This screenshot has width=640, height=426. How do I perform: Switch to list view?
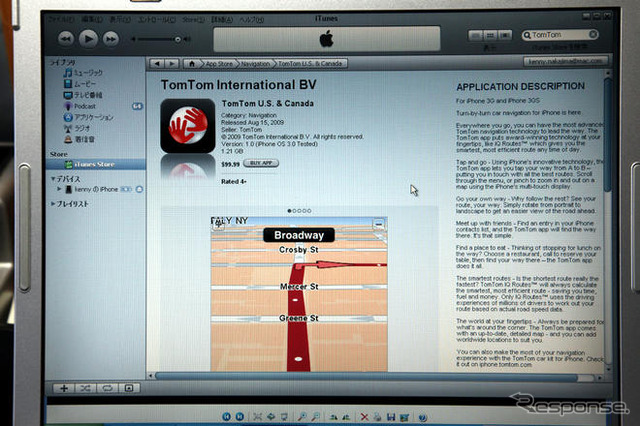click(476, 36)
